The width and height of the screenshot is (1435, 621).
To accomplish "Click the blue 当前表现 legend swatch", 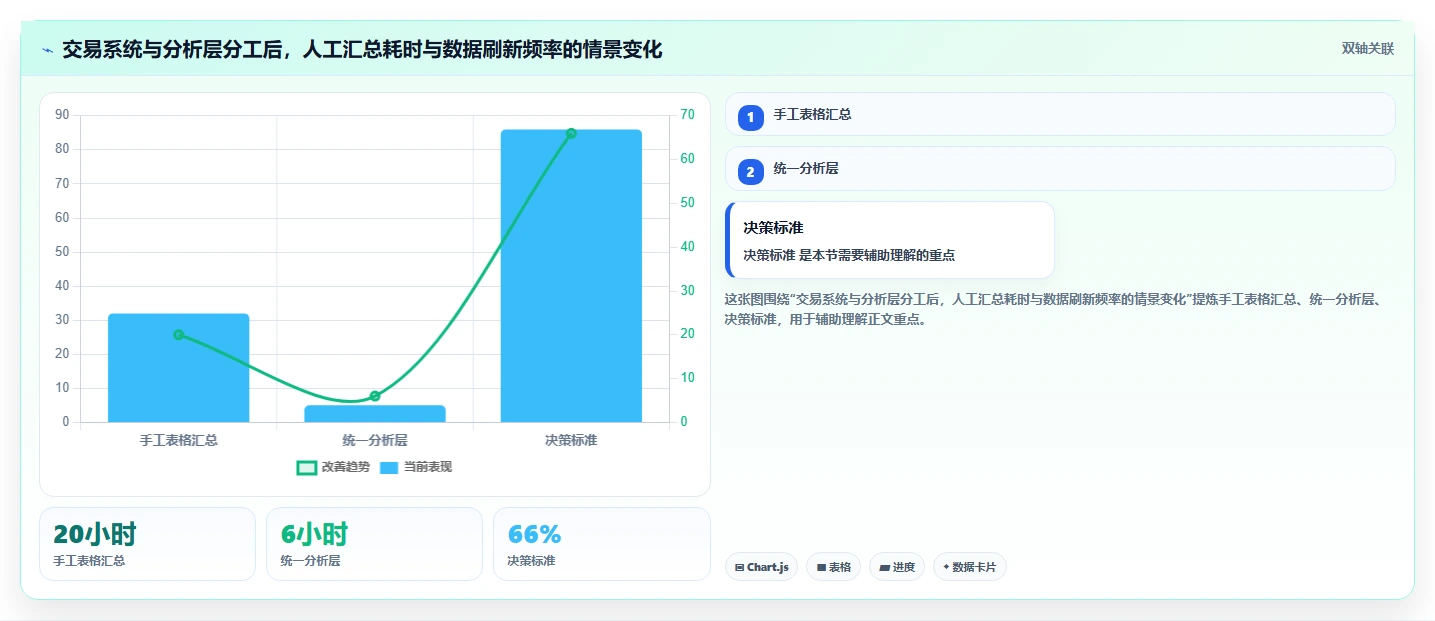I will [389, 467].
